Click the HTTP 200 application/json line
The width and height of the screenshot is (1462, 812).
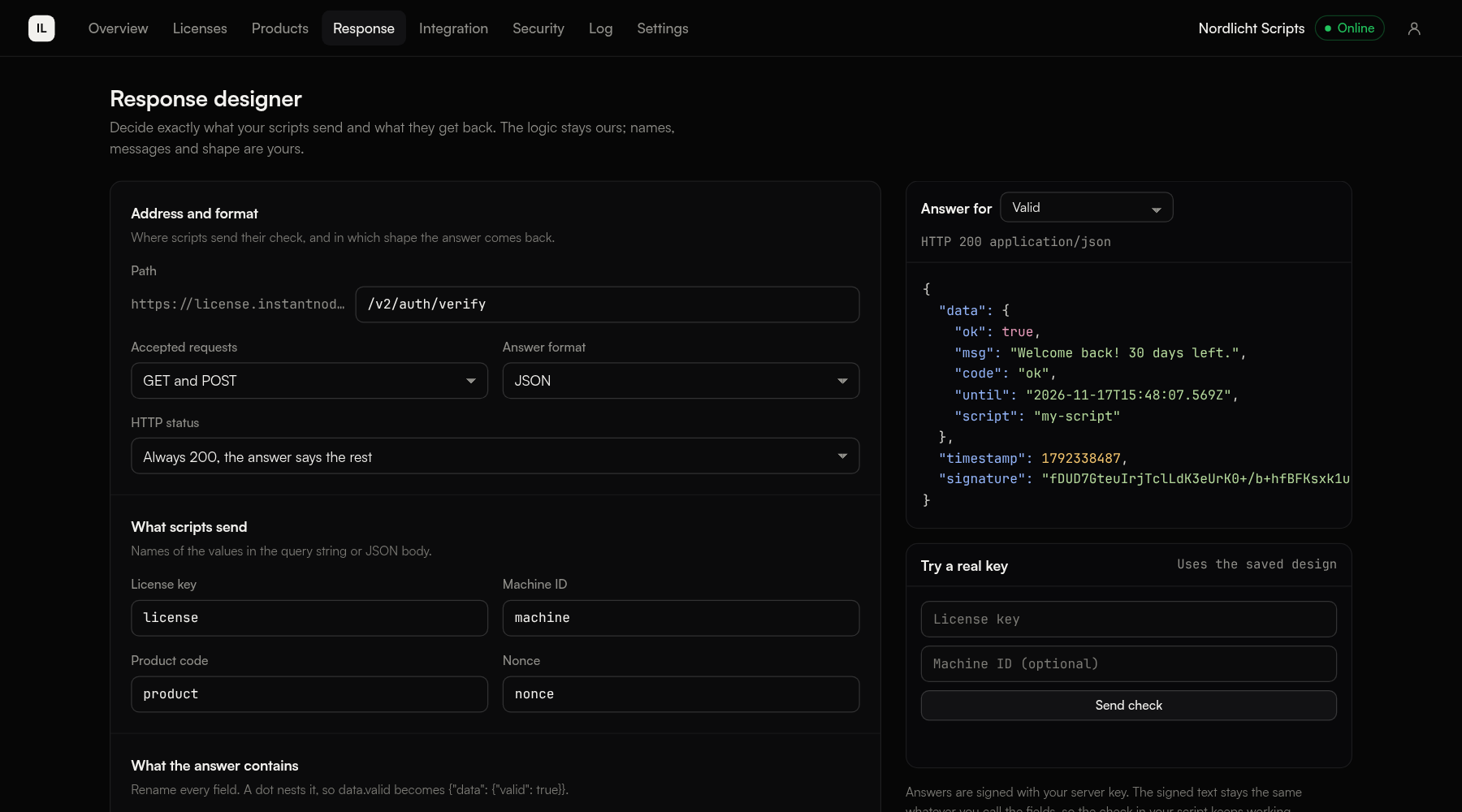coord(1016,242)
